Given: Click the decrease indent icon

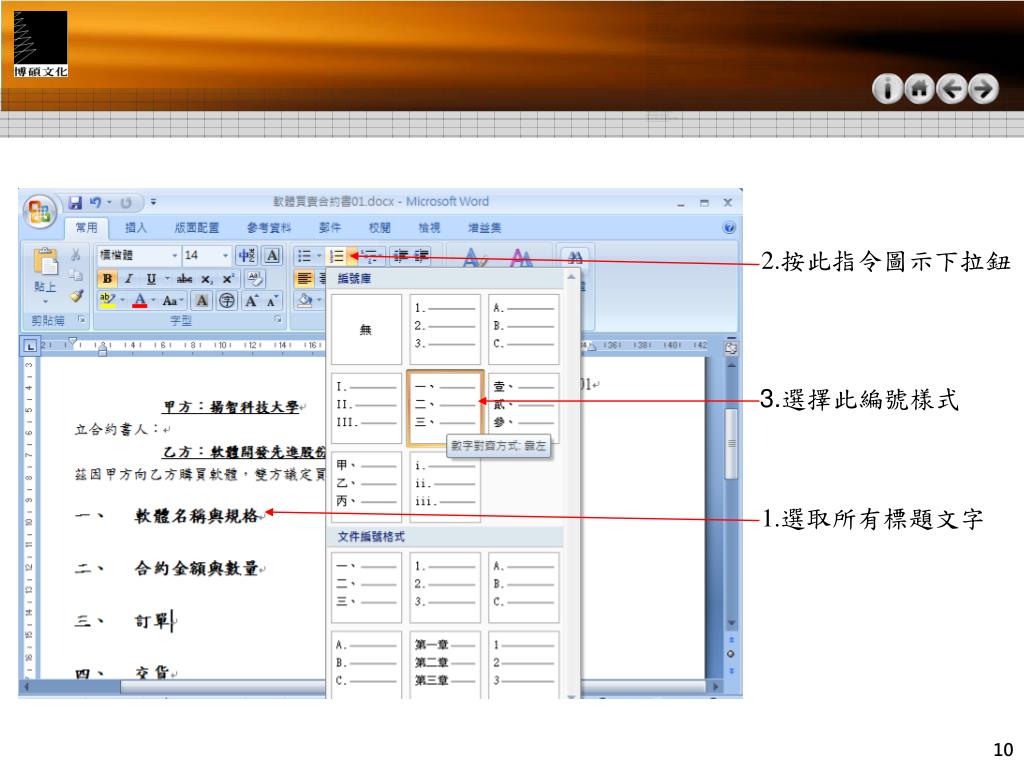Looking at the screenshot, I should (x=400, y=255).
